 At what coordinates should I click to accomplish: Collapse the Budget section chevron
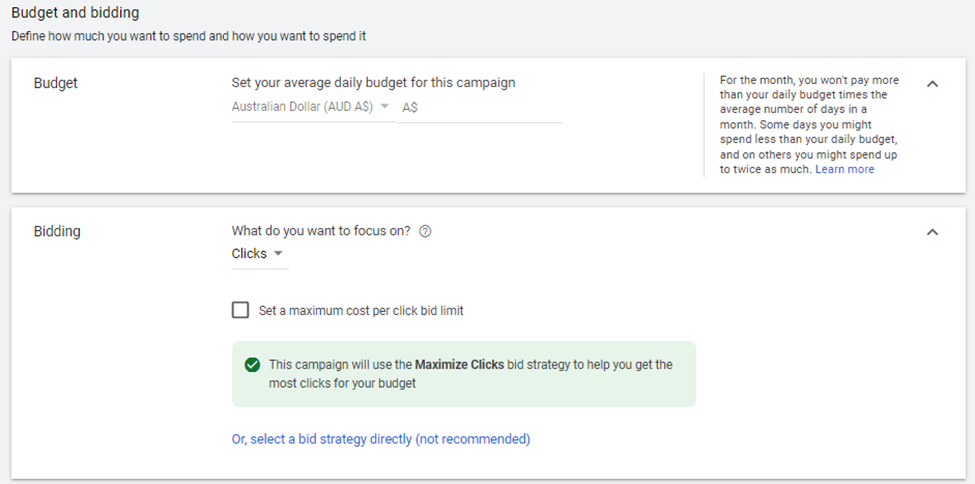pos(932,84)
